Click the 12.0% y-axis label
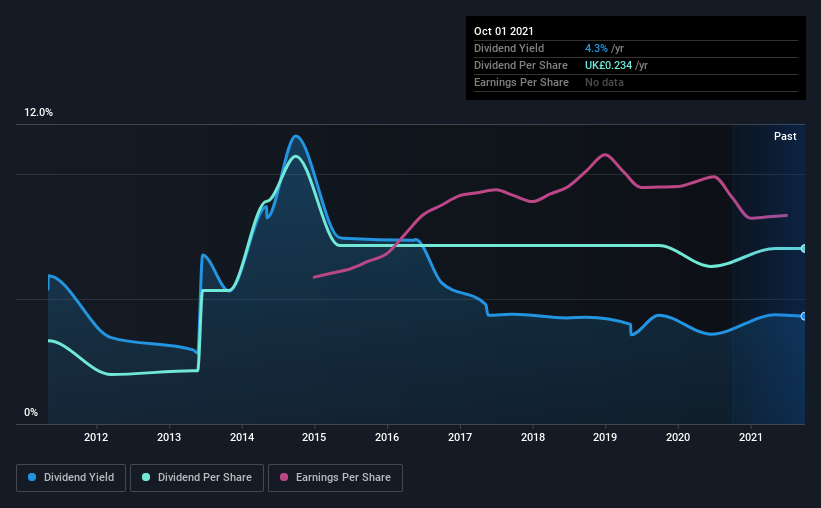The height and width of the screenshot is (508, 821). click(38, 113)
